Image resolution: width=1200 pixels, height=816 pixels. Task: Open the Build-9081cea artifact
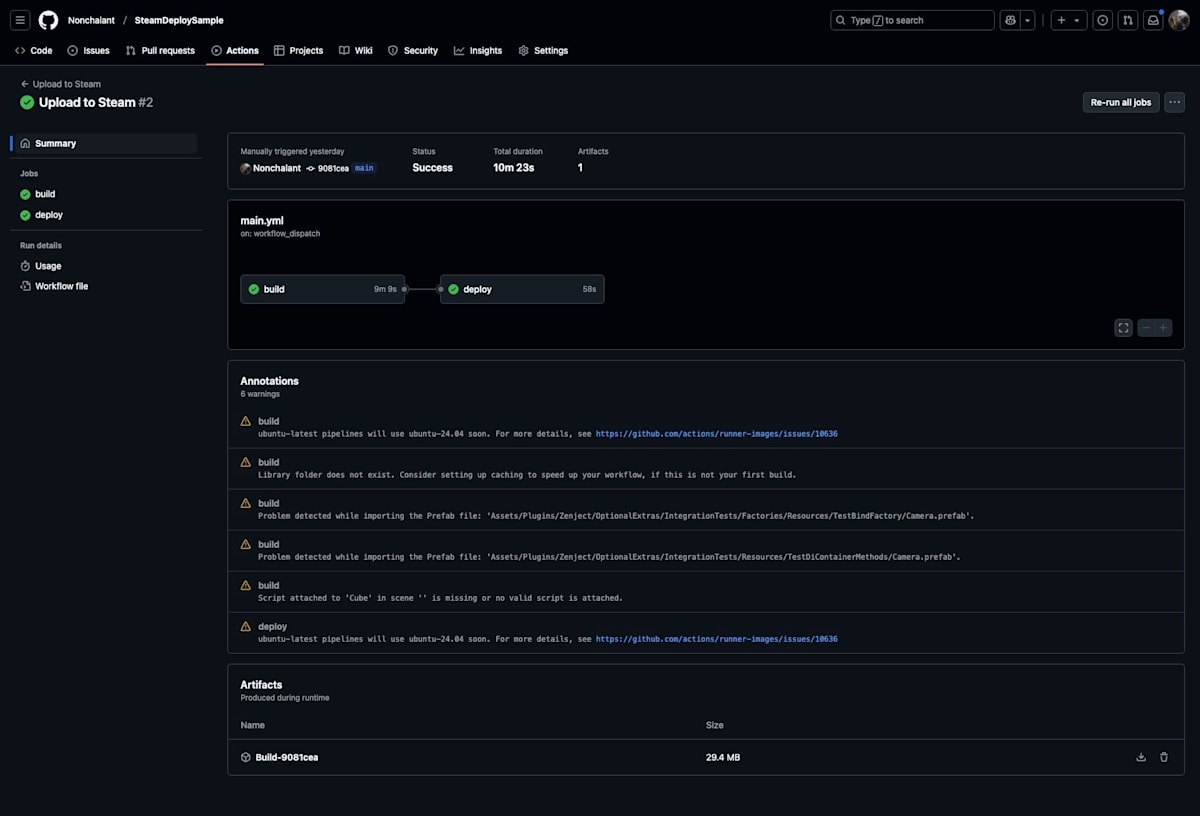(287, 757)
